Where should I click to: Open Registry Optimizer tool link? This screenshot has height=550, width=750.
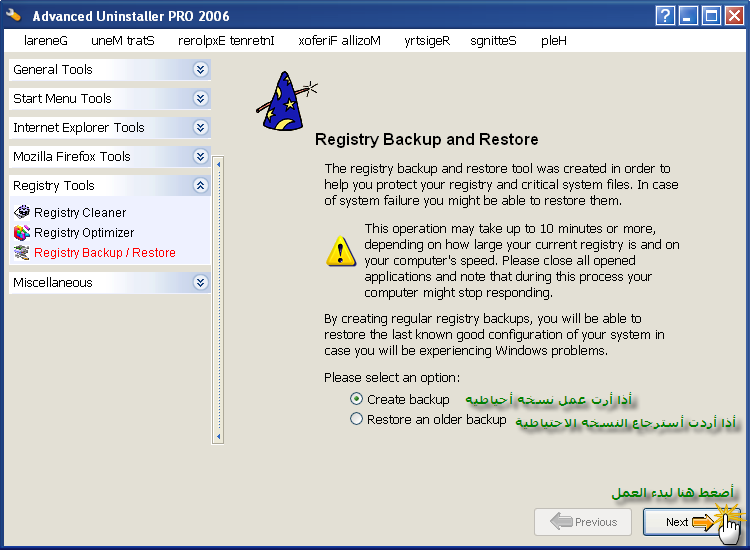[84, 232]
